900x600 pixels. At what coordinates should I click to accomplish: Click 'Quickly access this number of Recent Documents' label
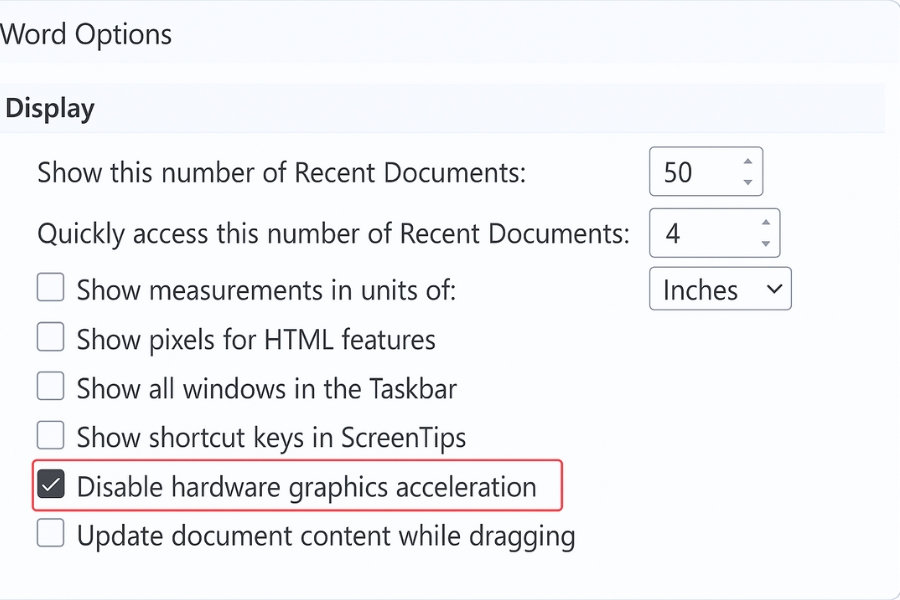333,233
